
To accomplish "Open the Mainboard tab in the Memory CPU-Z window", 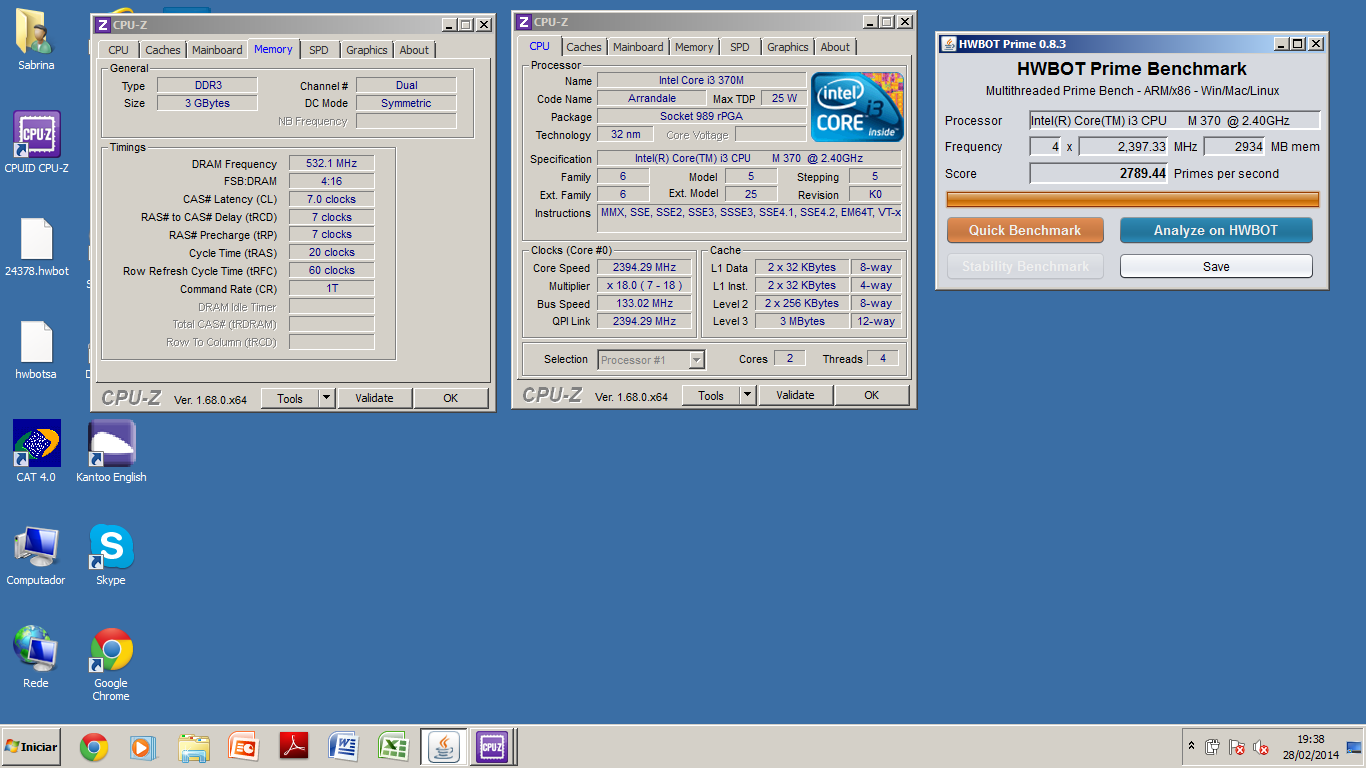I will click(217, 50).
